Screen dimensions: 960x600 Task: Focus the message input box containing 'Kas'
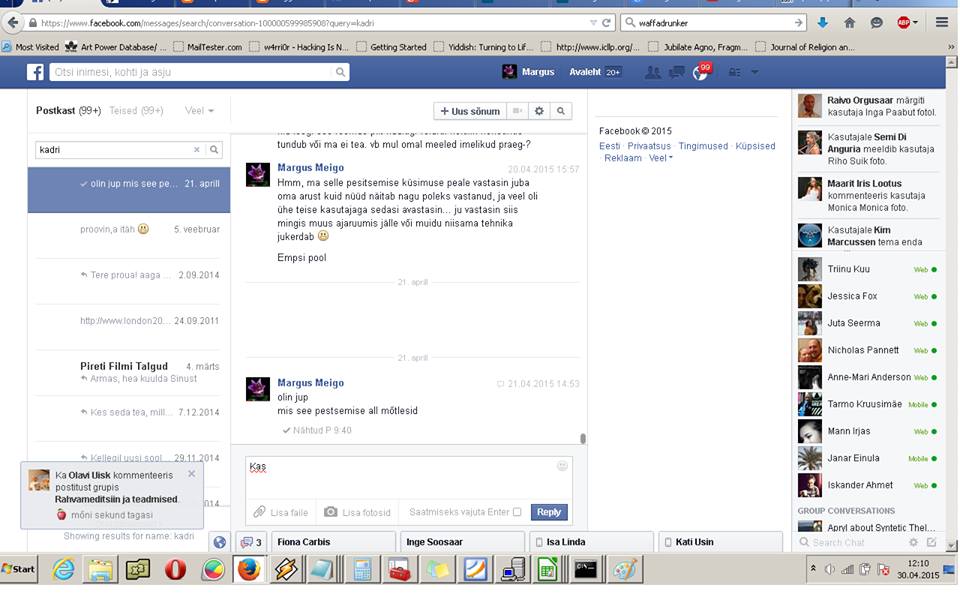pos(409,477)
